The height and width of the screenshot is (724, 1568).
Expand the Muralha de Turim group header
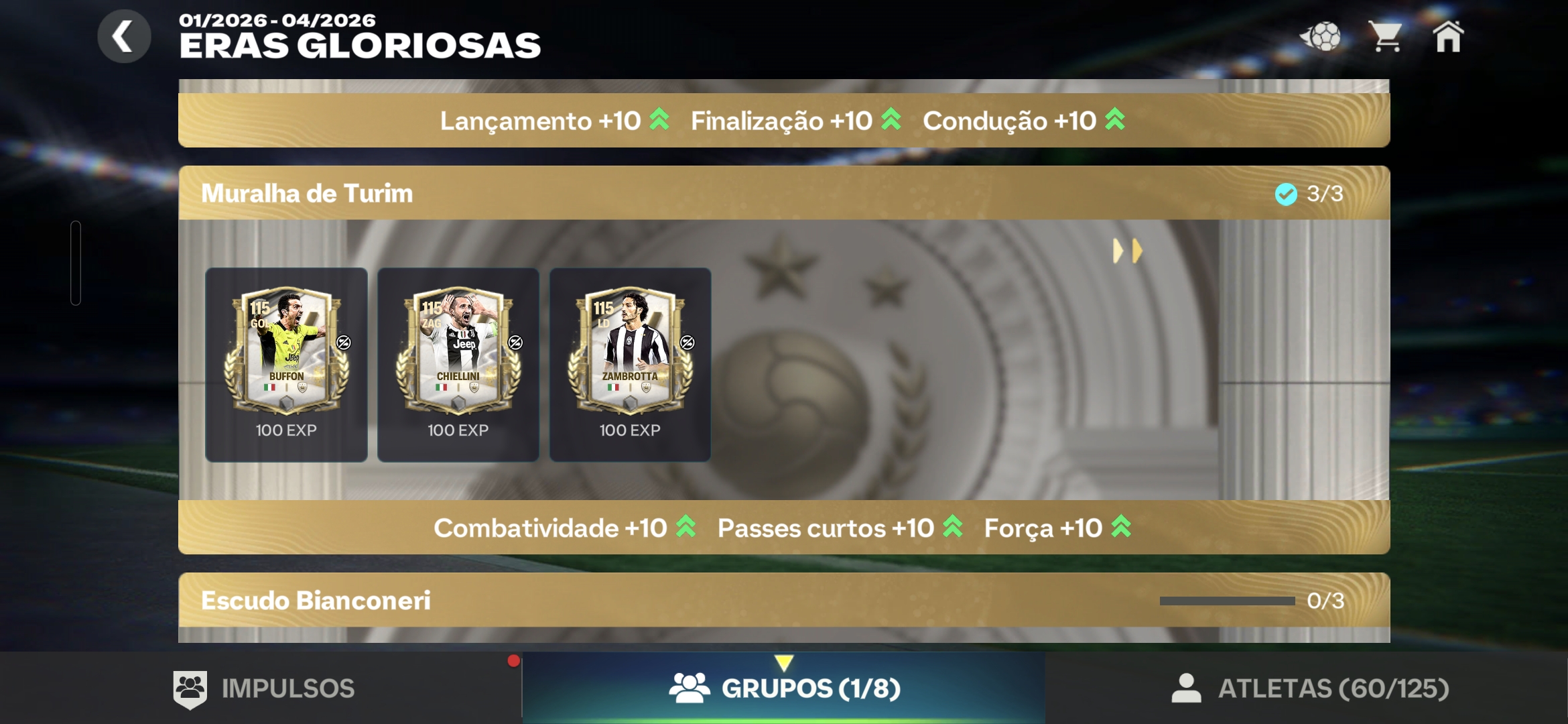[x=784, y=193]
